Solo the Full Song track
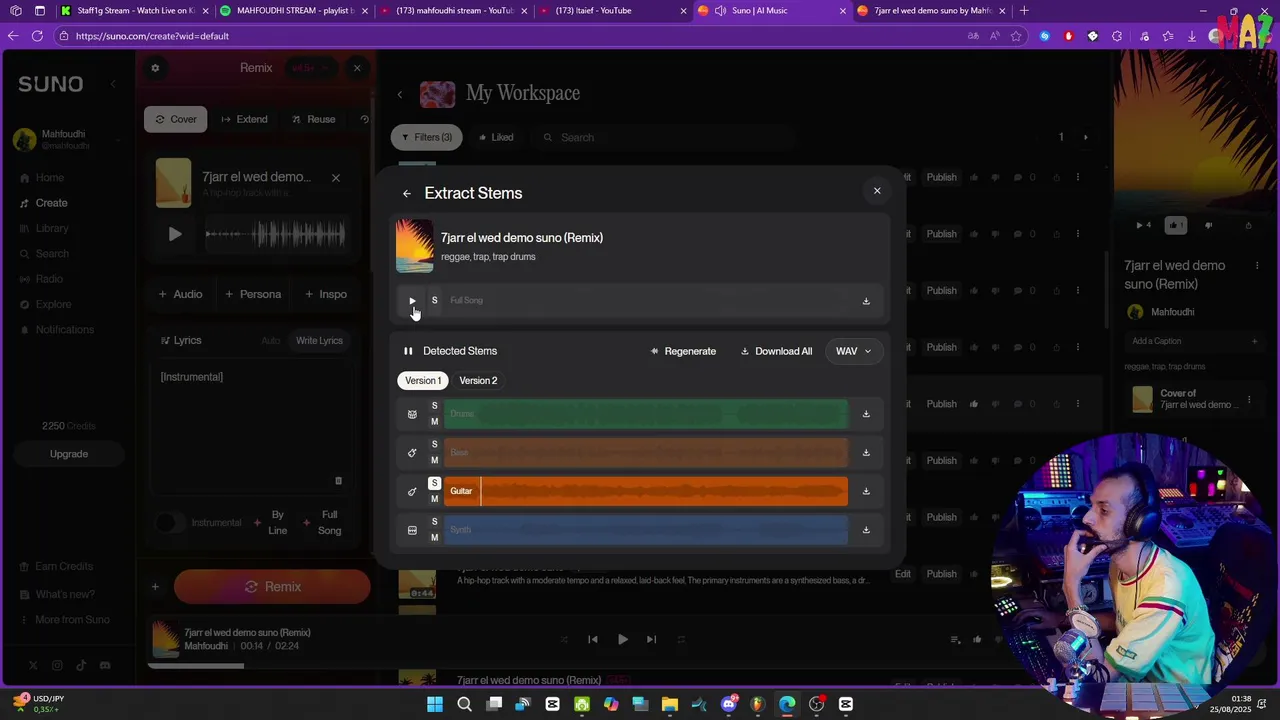The image size is (1280, 720). coord(434,300)
